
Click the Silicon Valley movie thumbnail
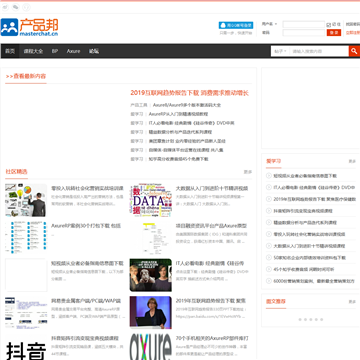pyautogui.click(x=151, y=275)
